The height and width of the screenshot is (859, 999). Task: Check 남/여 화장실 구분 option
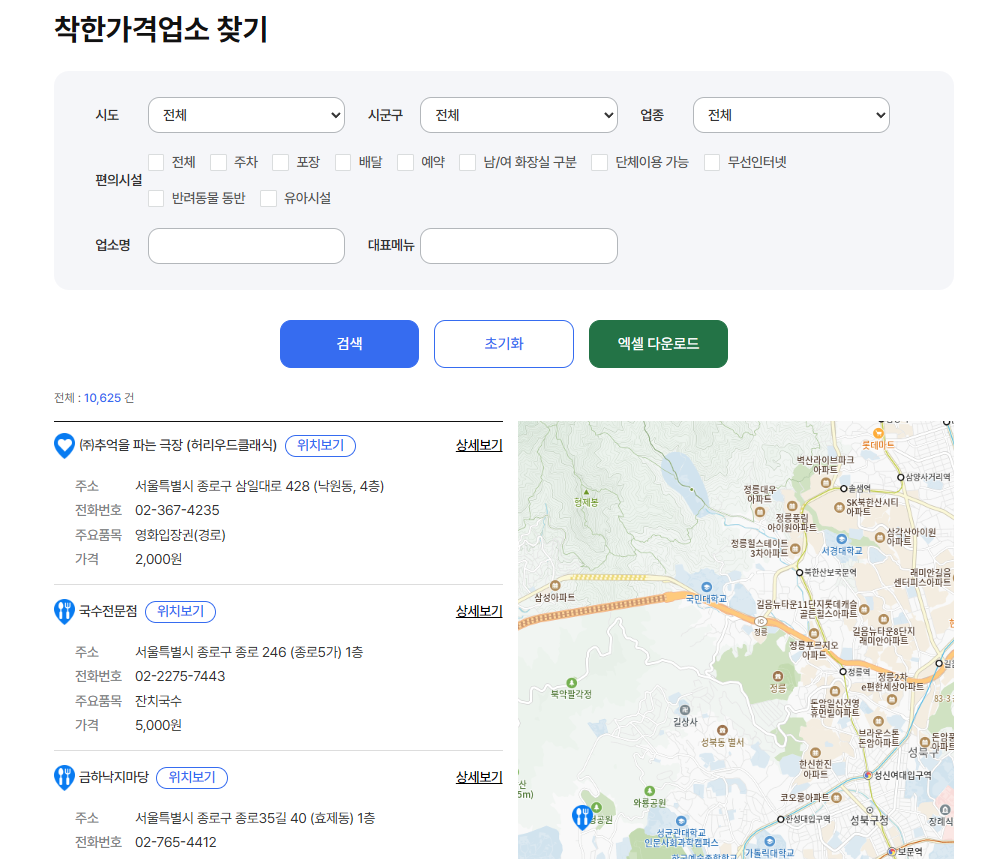click(468, 162)
